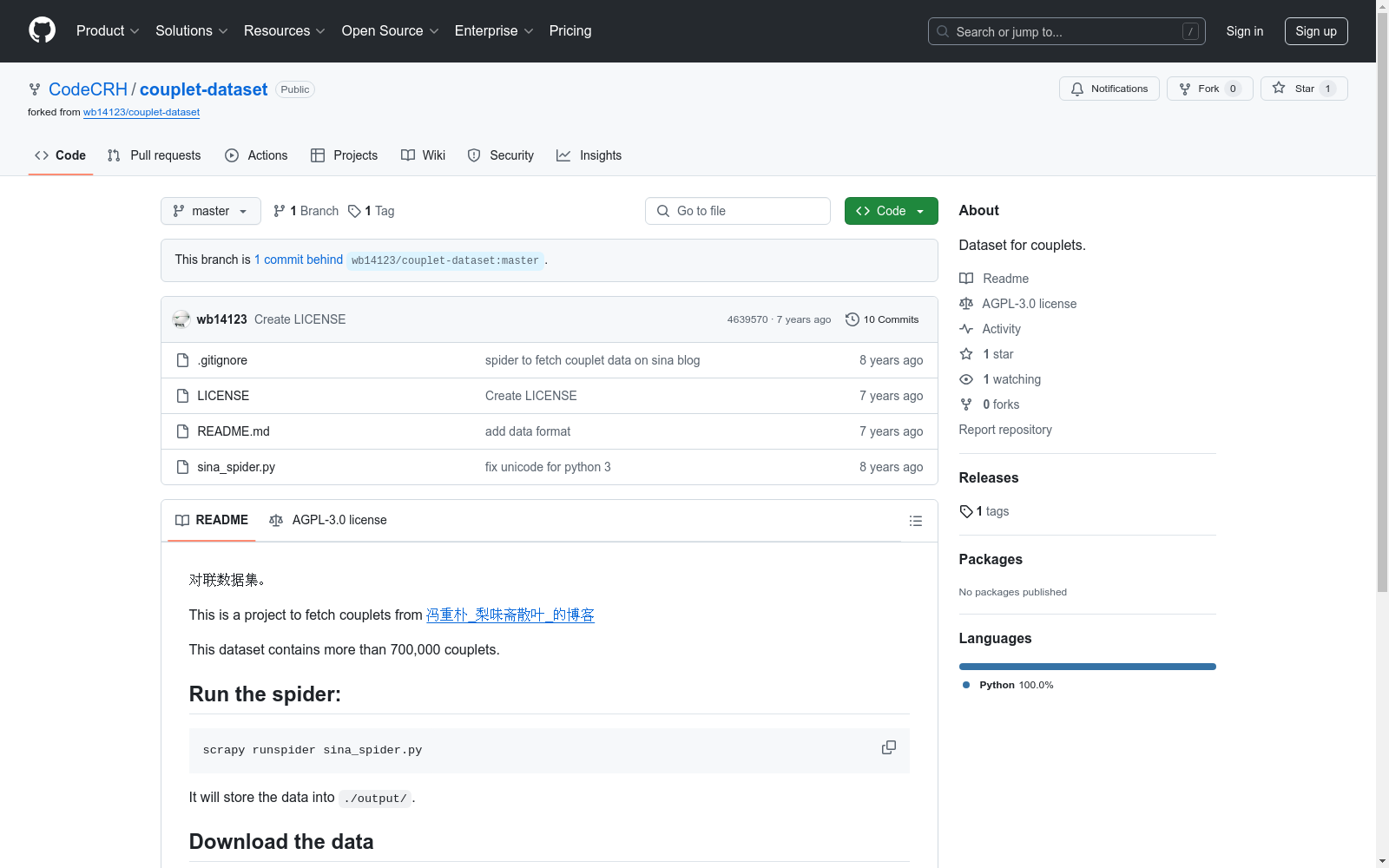Select the README tab in file viewer
Image resolution: width=1389 pixels, height=868 pixels.
[x=212, y=520]
